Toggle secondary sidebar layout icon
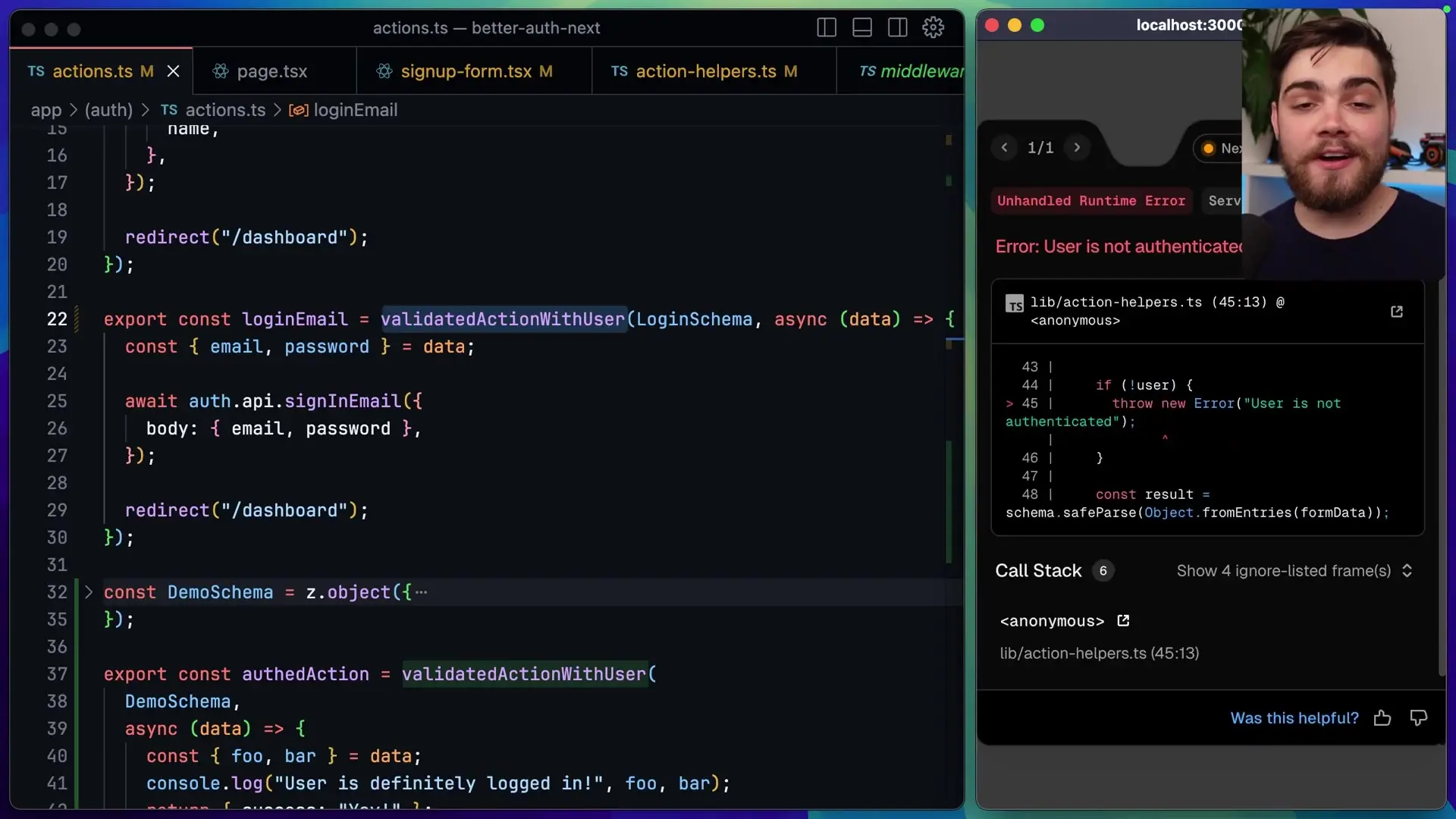This screenshot has height=819, width=1456. pos(898,28)
